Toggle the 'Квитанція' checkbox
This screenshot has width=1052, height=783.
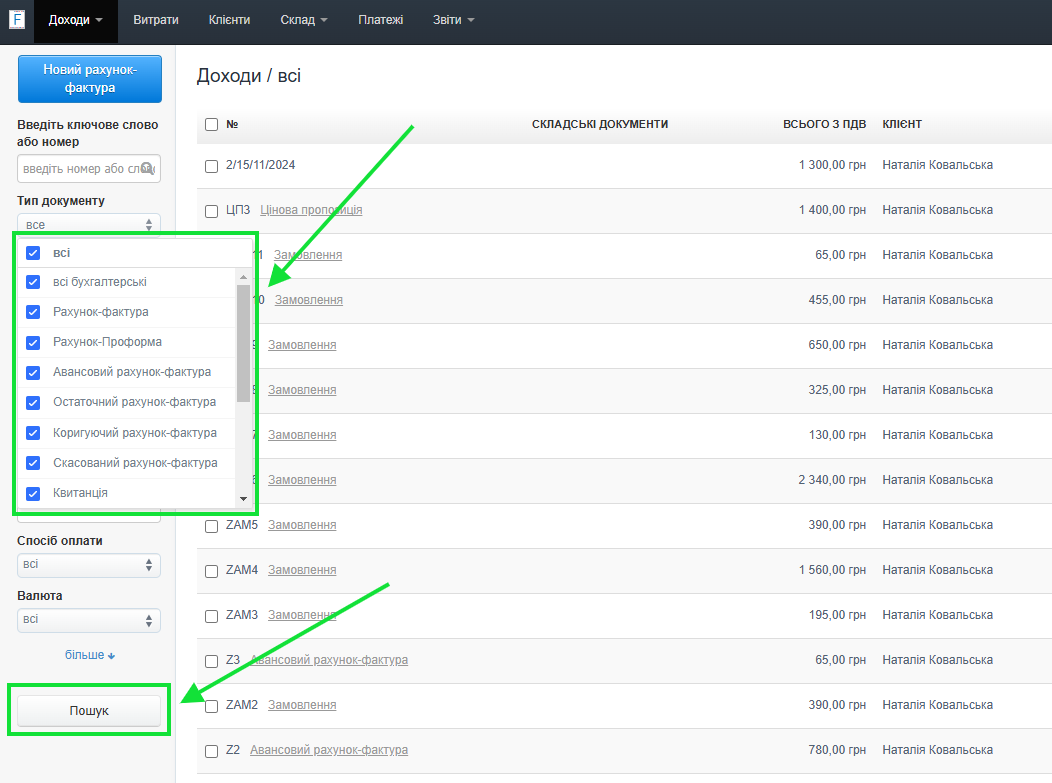click(33, 493)
